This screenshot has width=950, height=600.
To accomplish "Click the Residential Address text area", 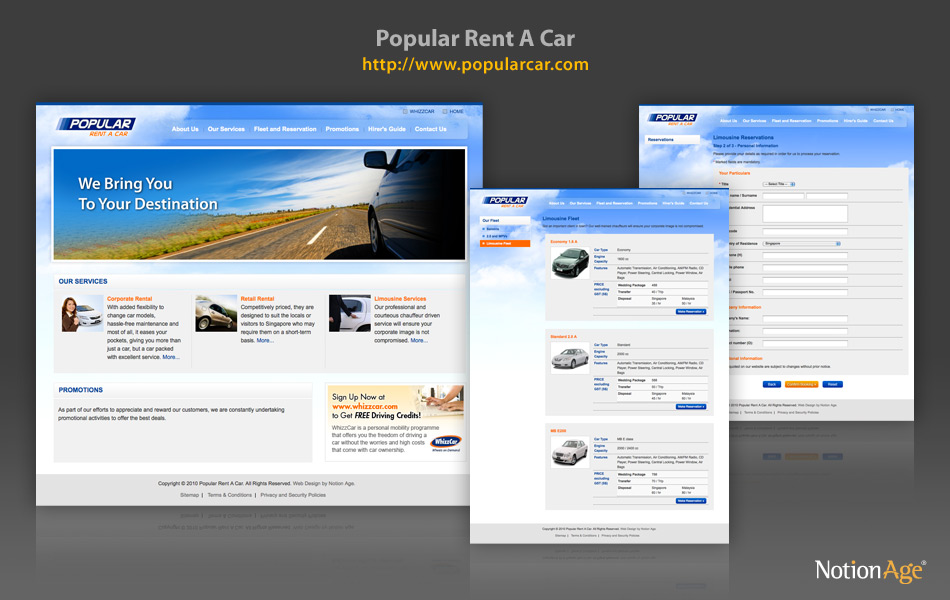I will coord(805,213).
